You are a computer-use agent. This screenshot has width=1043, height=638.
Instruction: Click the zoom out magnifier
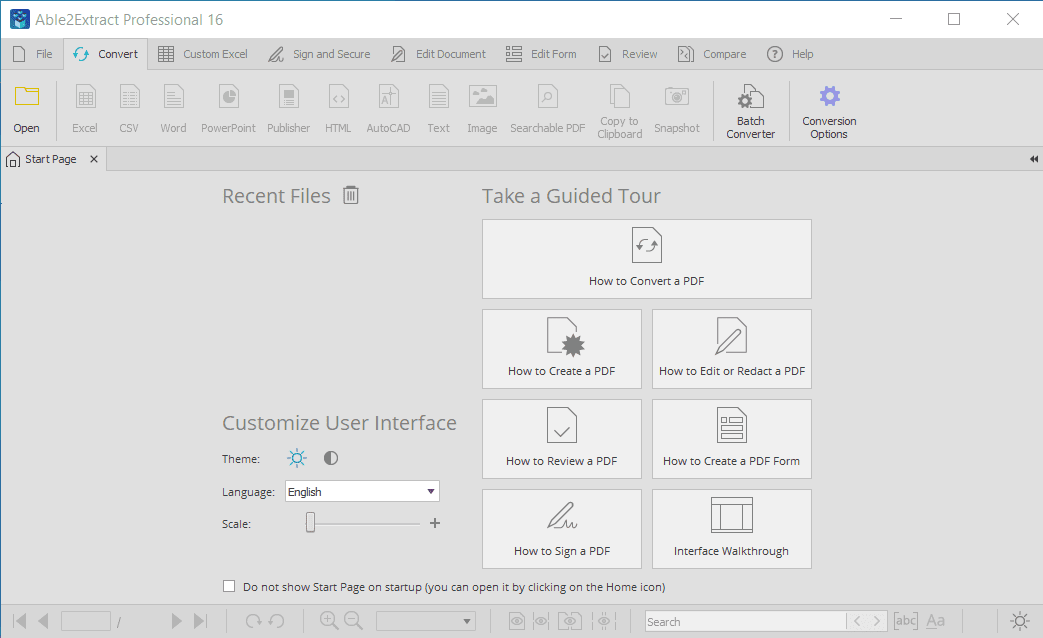pyautogui.click(x=353, y=621)
